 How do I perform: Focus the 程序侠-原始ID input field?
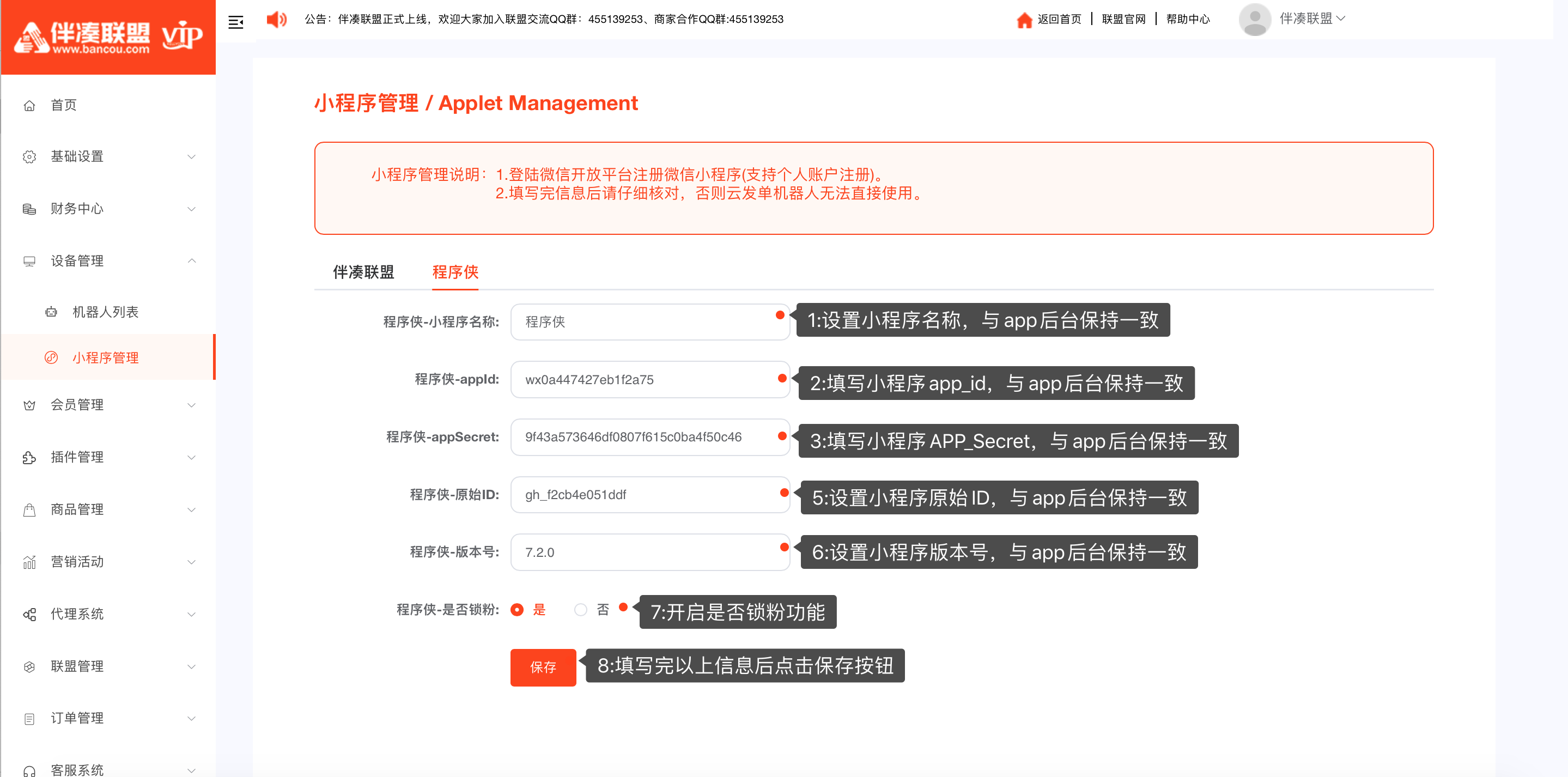650,494
